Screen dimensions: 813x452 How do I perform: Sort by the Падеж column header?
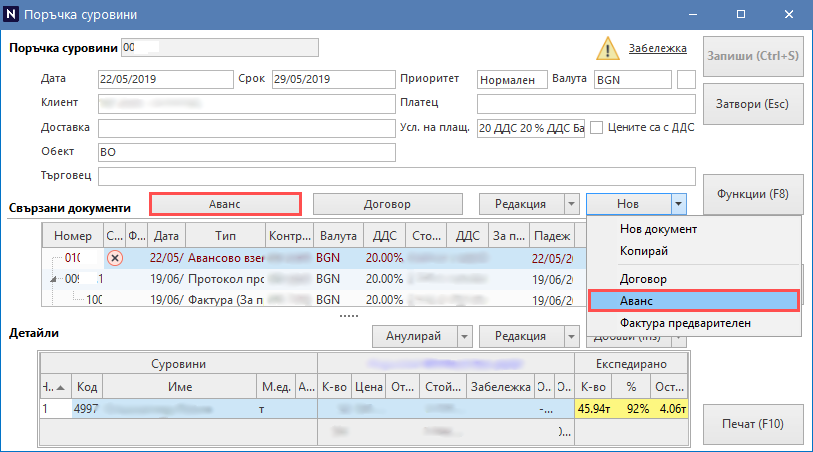(552, 236)
